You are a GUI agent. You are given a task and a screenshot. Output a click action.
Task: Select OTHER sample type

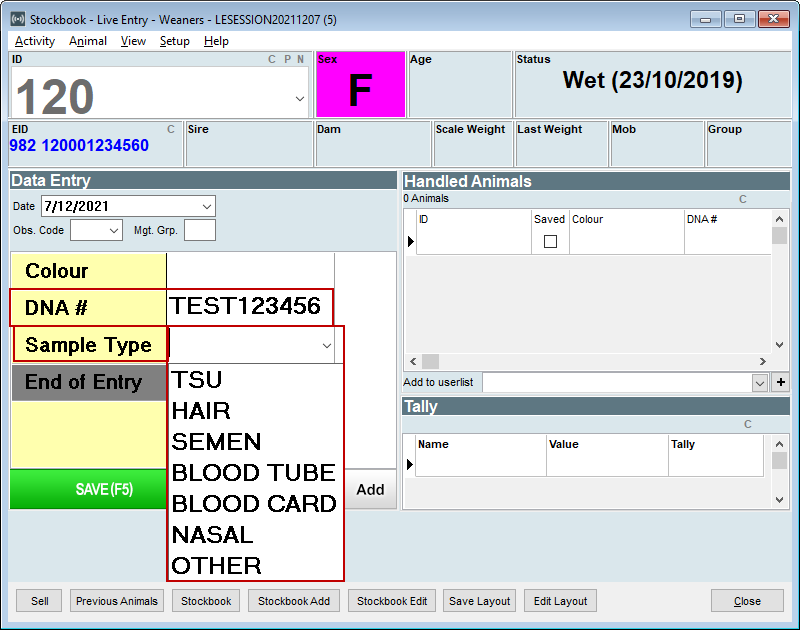pyautogui.click(x=255, y=566)
